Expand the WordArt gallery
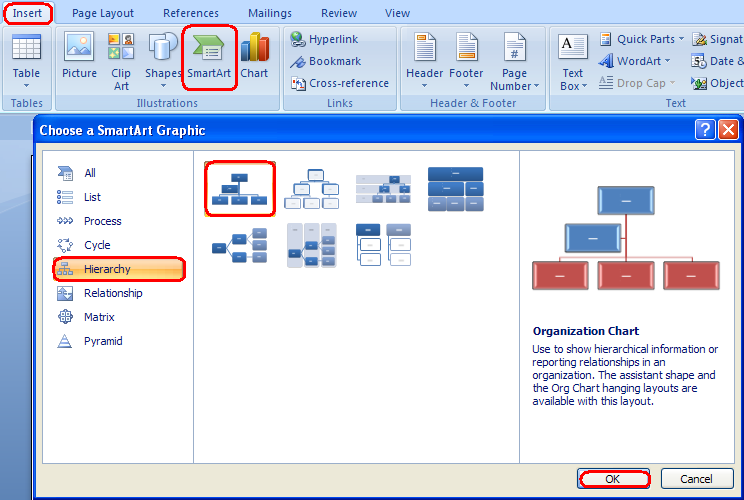744x500 pixels. tap(634, 61)
